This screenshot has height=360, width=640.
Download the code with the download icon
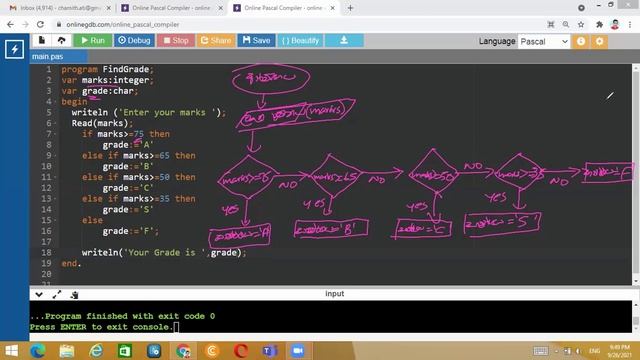point(344,40)
